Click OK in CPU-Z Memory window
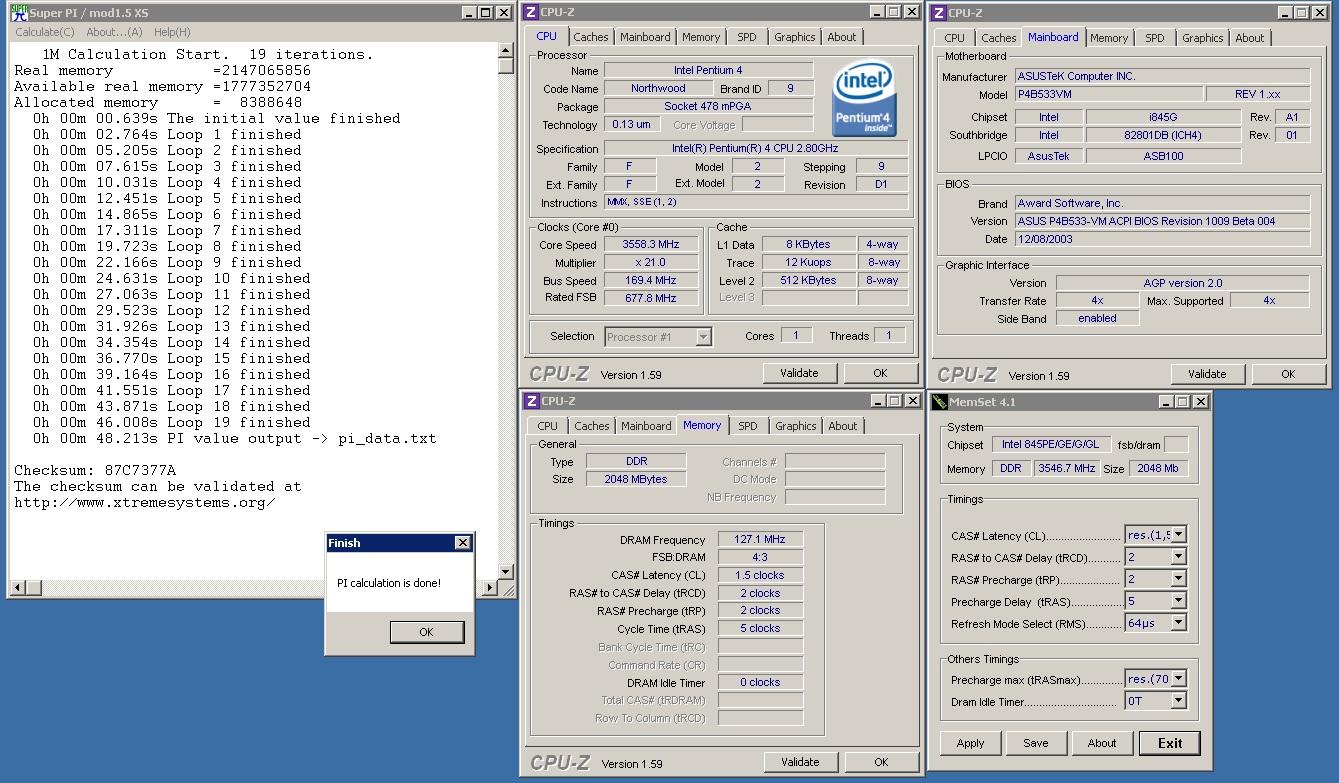 [881, 762]
